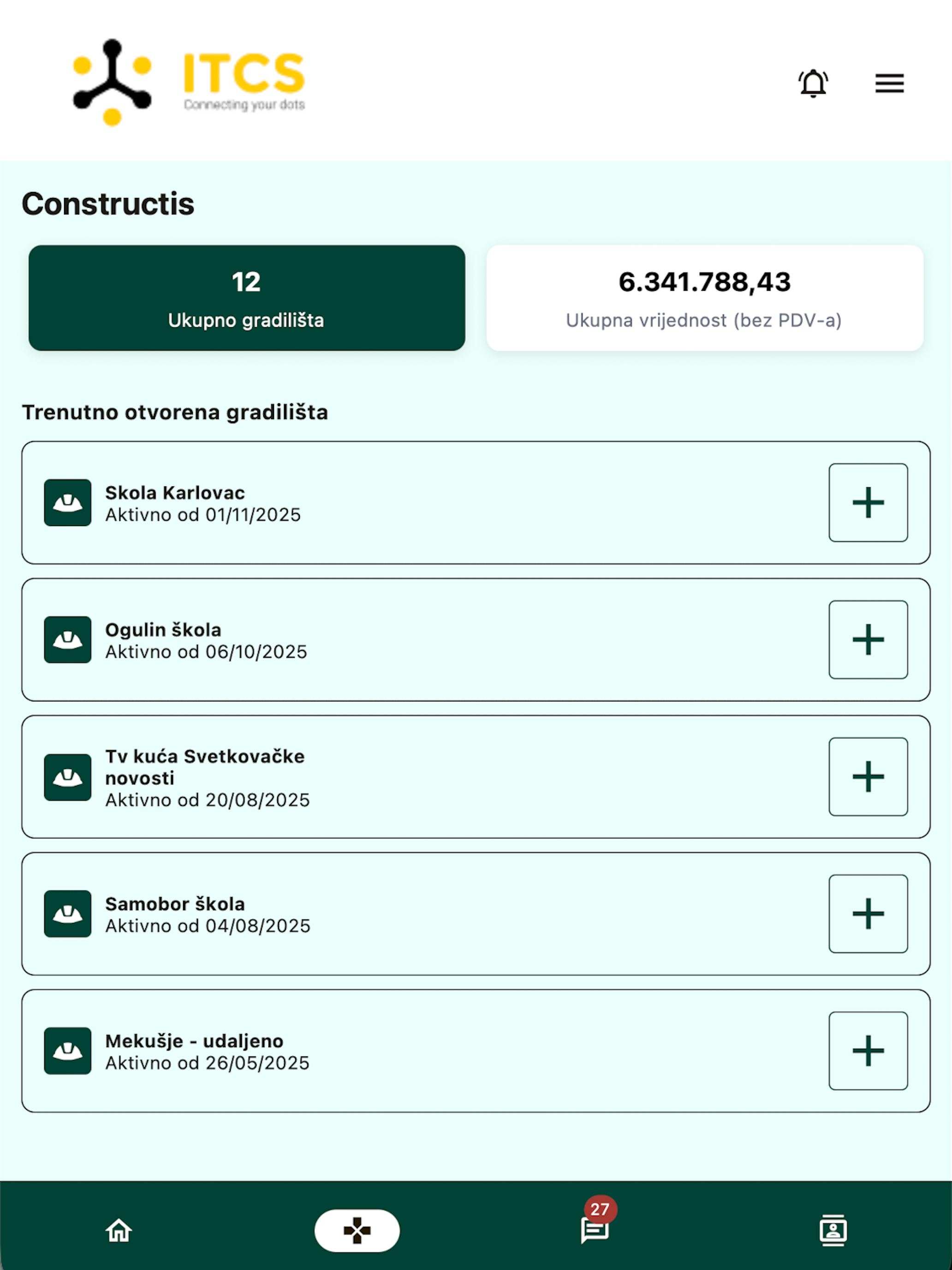Open the notifications bell
The width and height of the screenshot is (952, 1270).
point(813,83)
